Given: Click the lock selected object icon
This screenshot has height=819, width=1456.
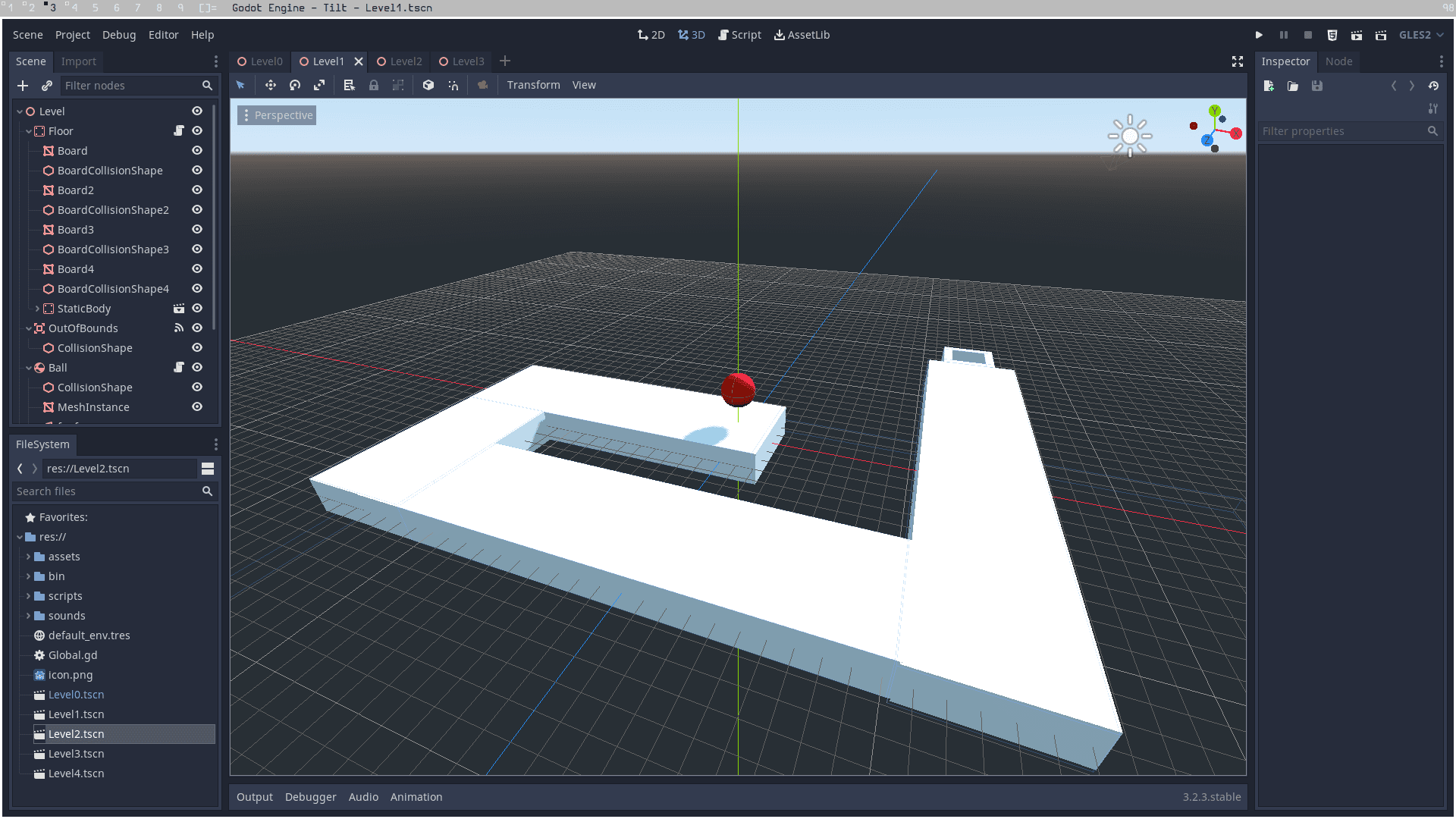Looking at the screenshot, I should point(374,85).
